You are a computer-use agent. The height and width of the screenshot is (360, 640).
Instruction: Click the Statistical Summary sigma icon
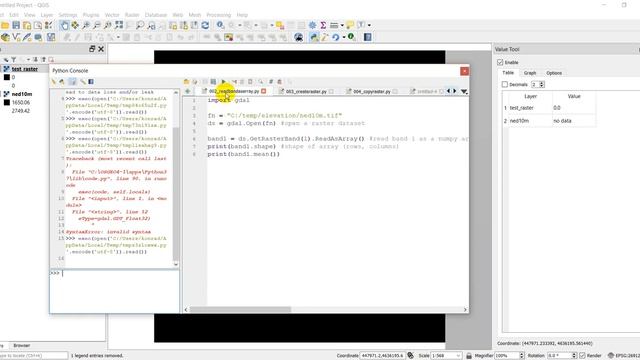tap(323, 25)
